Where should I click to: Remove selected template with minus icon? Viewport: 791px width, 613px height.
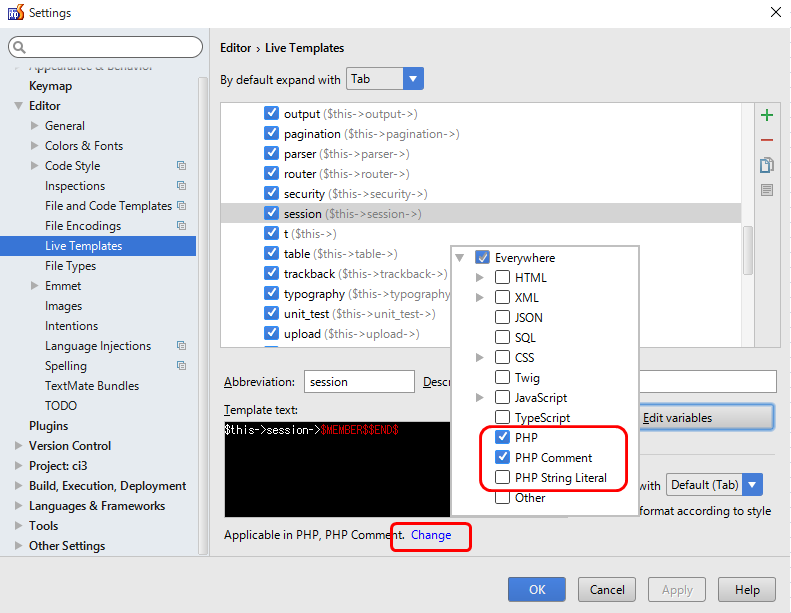767,140
